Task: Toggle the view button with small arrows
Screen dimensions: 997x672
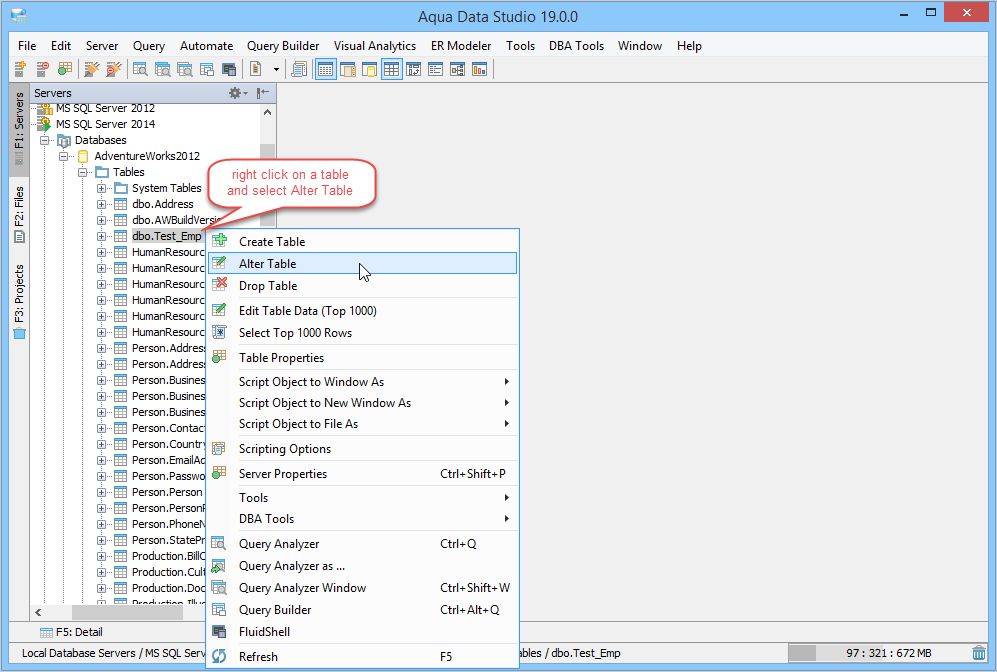Action: click(413, 69)
